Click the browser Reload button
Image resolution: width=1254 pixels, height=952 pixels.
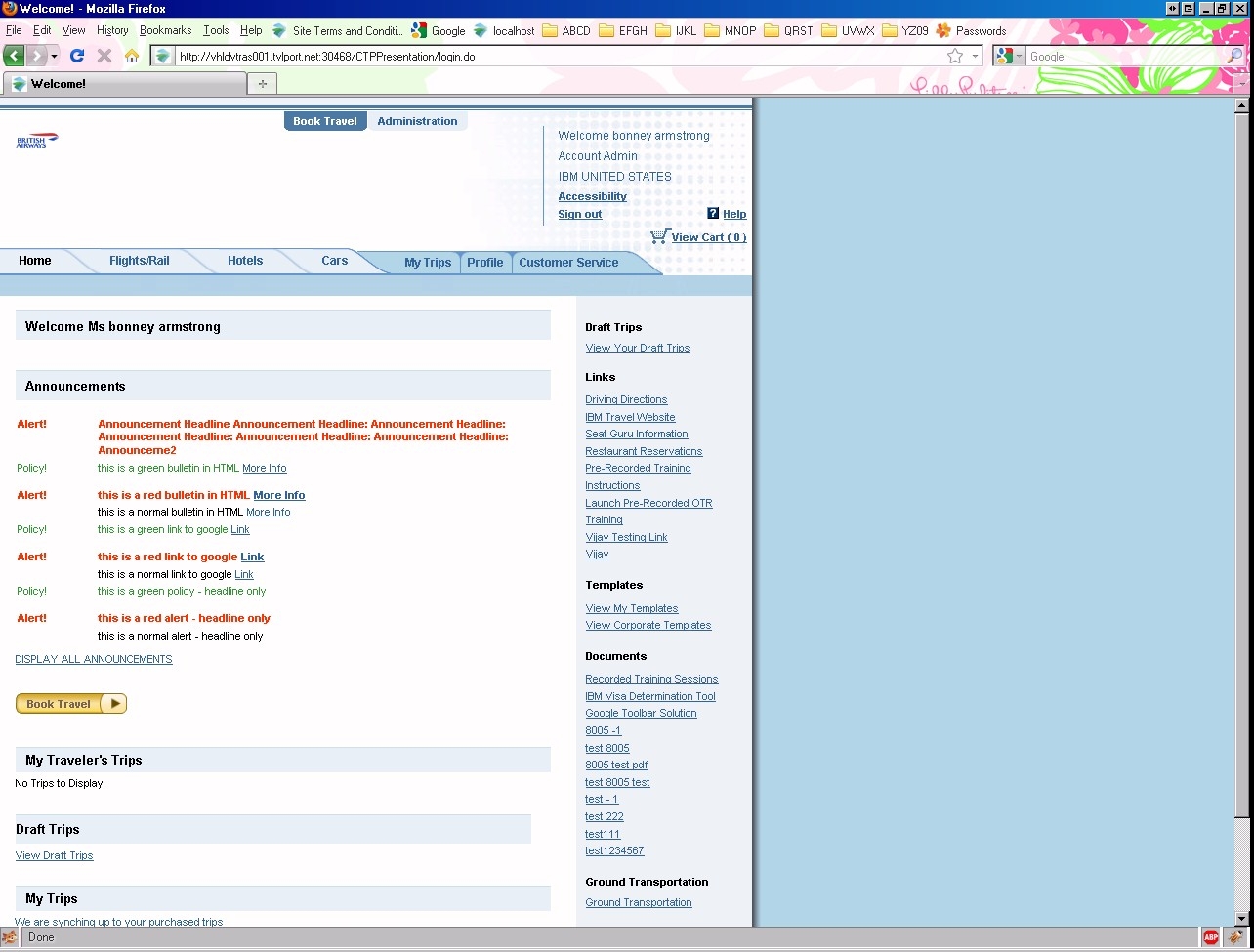[x=77, y=56]
